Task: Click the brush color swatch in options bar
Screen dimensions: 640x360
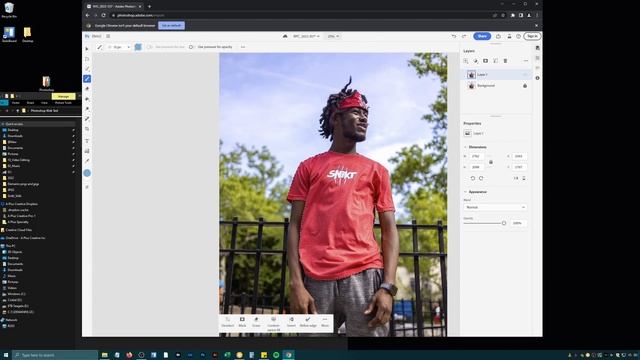Action: [138, 47]
